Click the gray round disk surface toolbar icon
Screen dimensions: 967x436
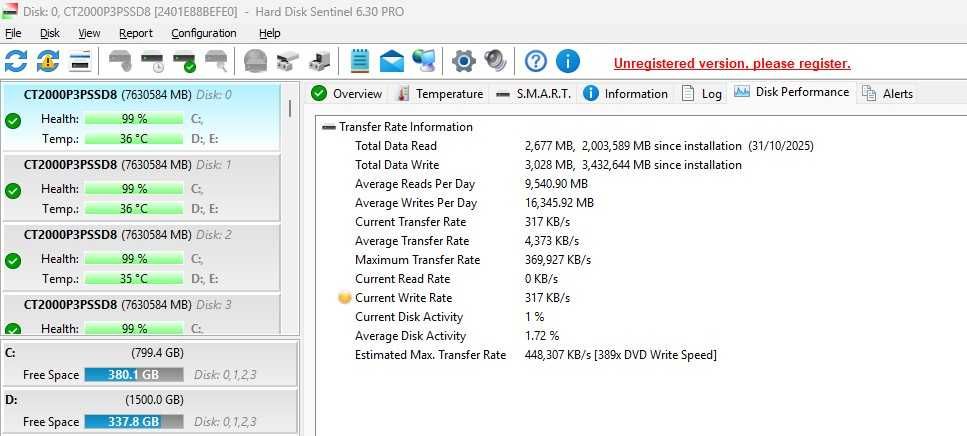[x=255, y=61]
